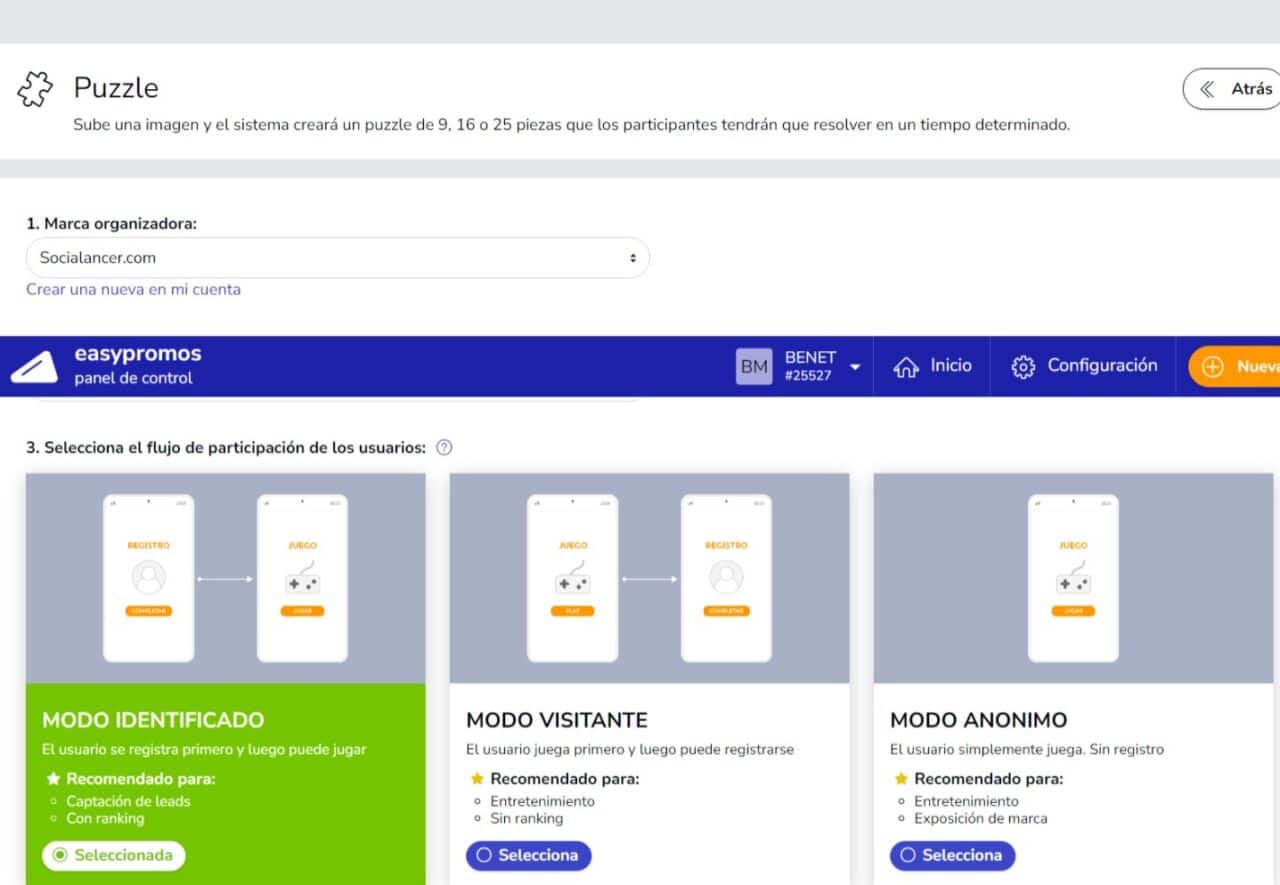
Task: Click the 'MODO IDENTIFICADO' heading
Action: pos(153,720)
